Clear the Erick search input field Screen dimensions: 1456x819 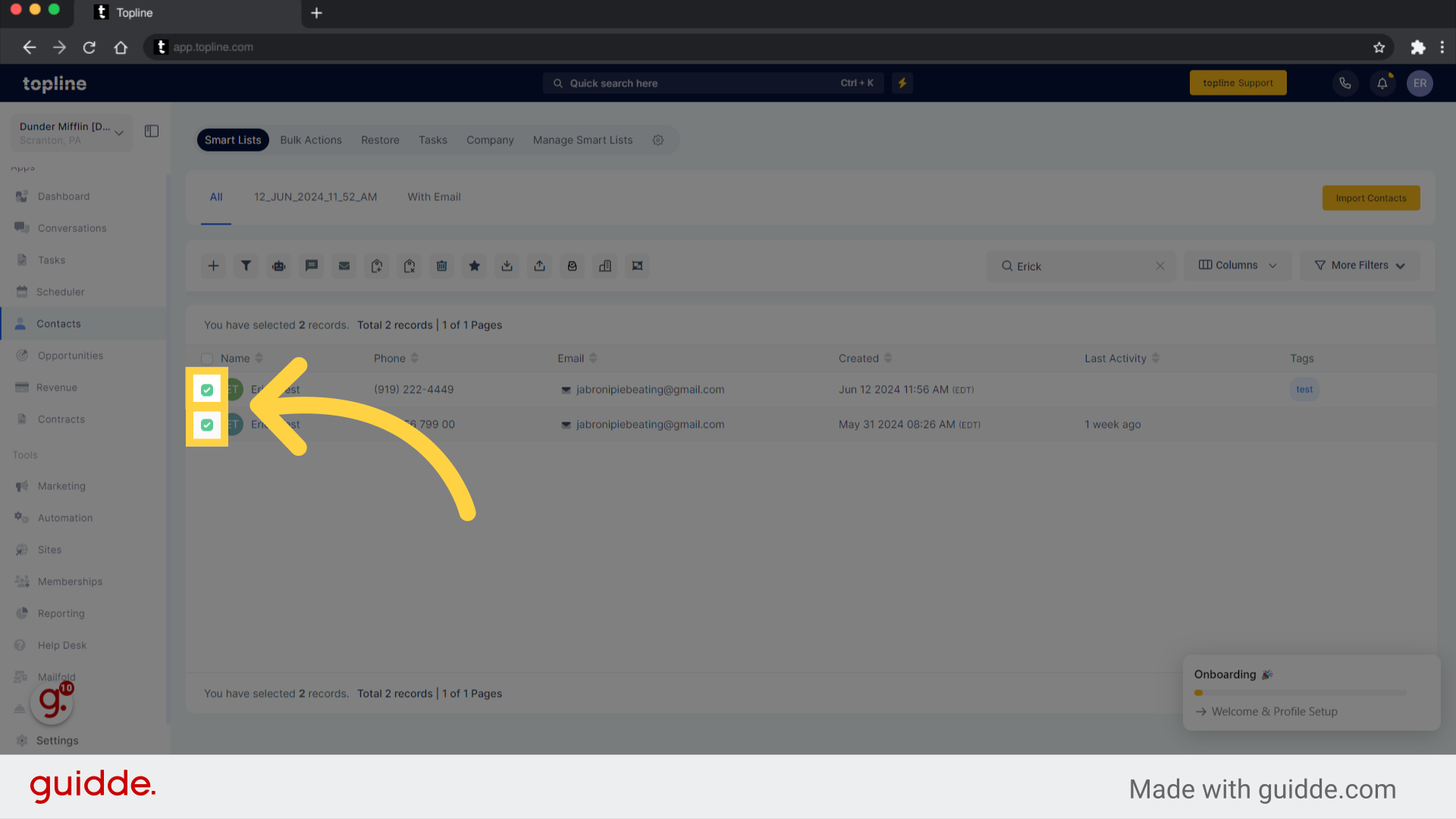point(1159,265)
